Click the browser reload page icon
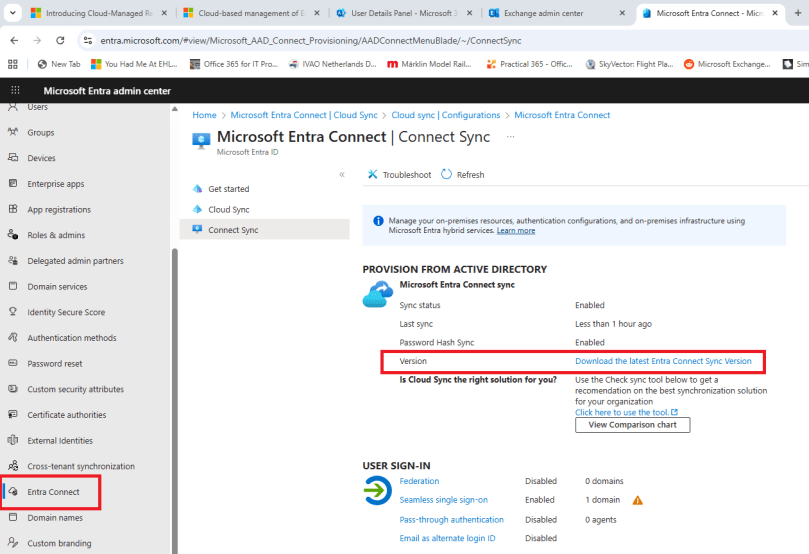This screenshot has width=809, height=554. click(60, 40)
